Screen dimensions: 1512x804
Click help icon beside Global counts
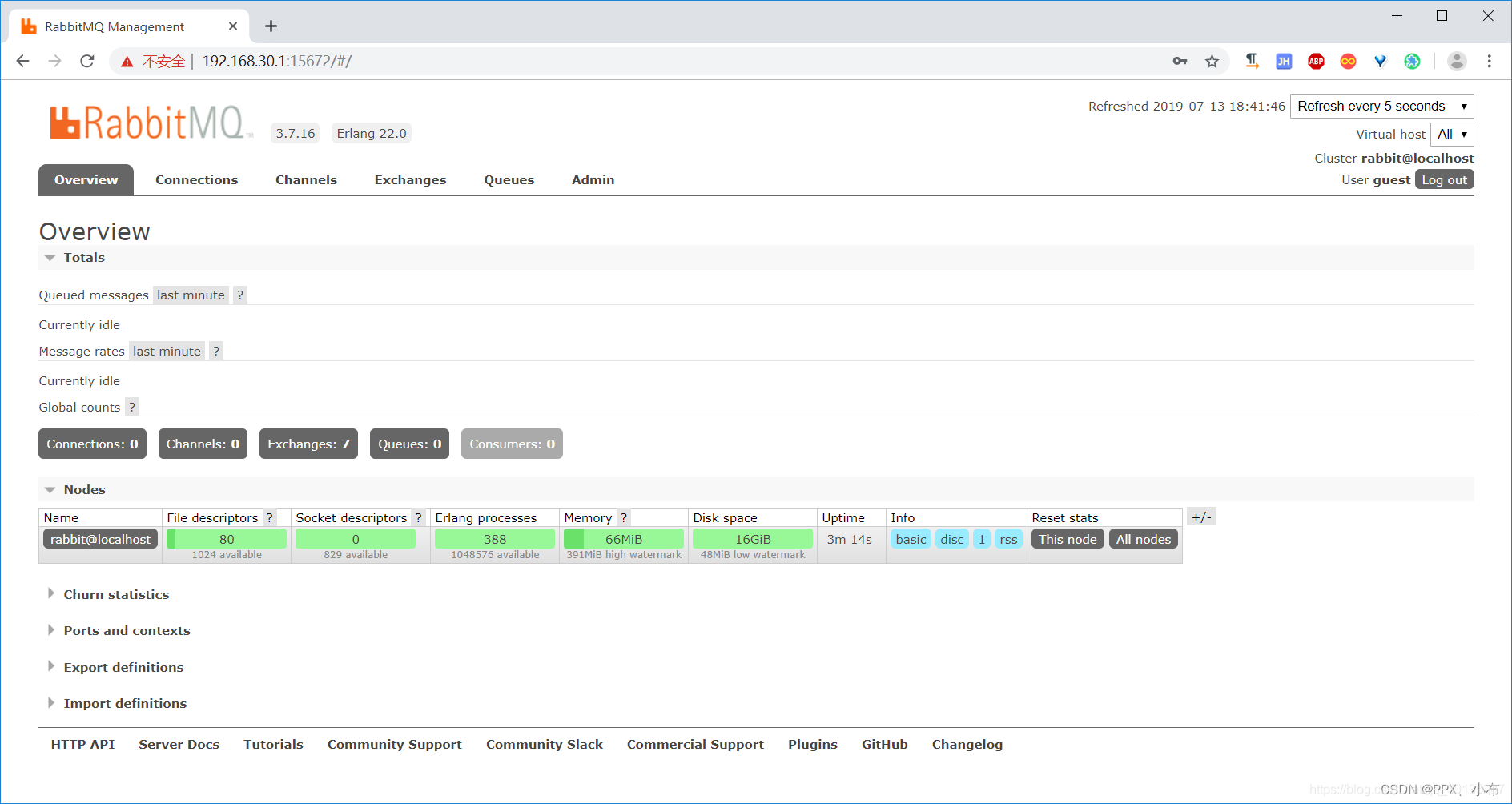[132, 407]
